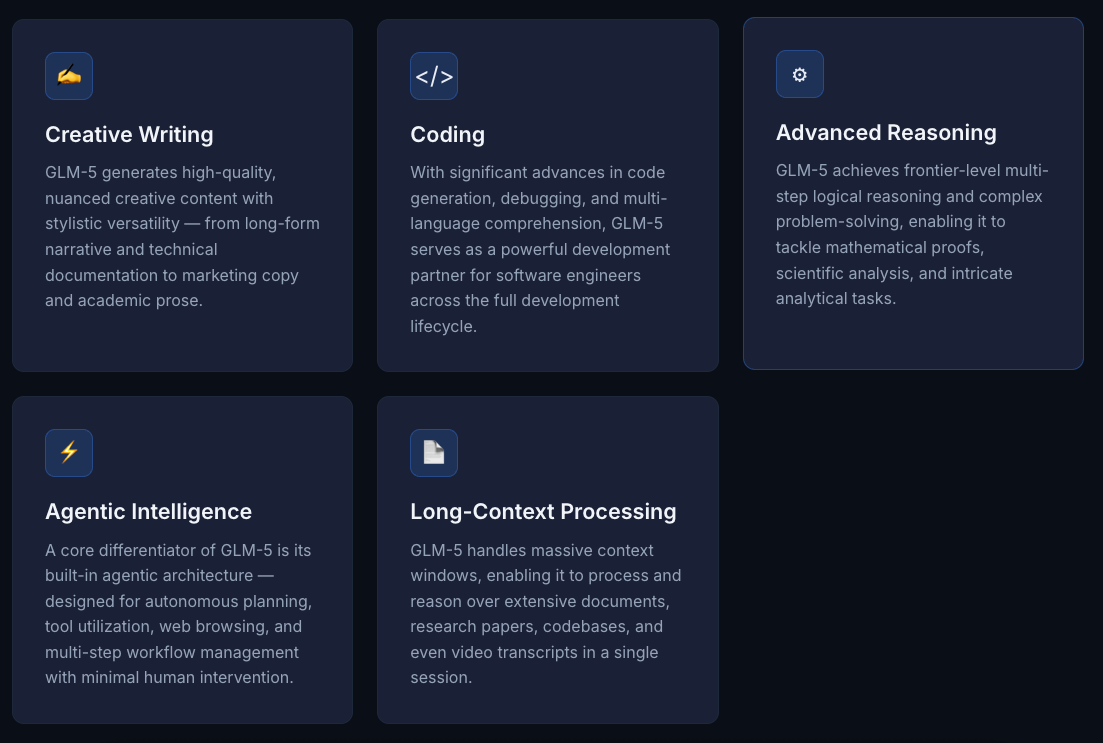
Task: Select the Coding card title
Action: point(447,135)
